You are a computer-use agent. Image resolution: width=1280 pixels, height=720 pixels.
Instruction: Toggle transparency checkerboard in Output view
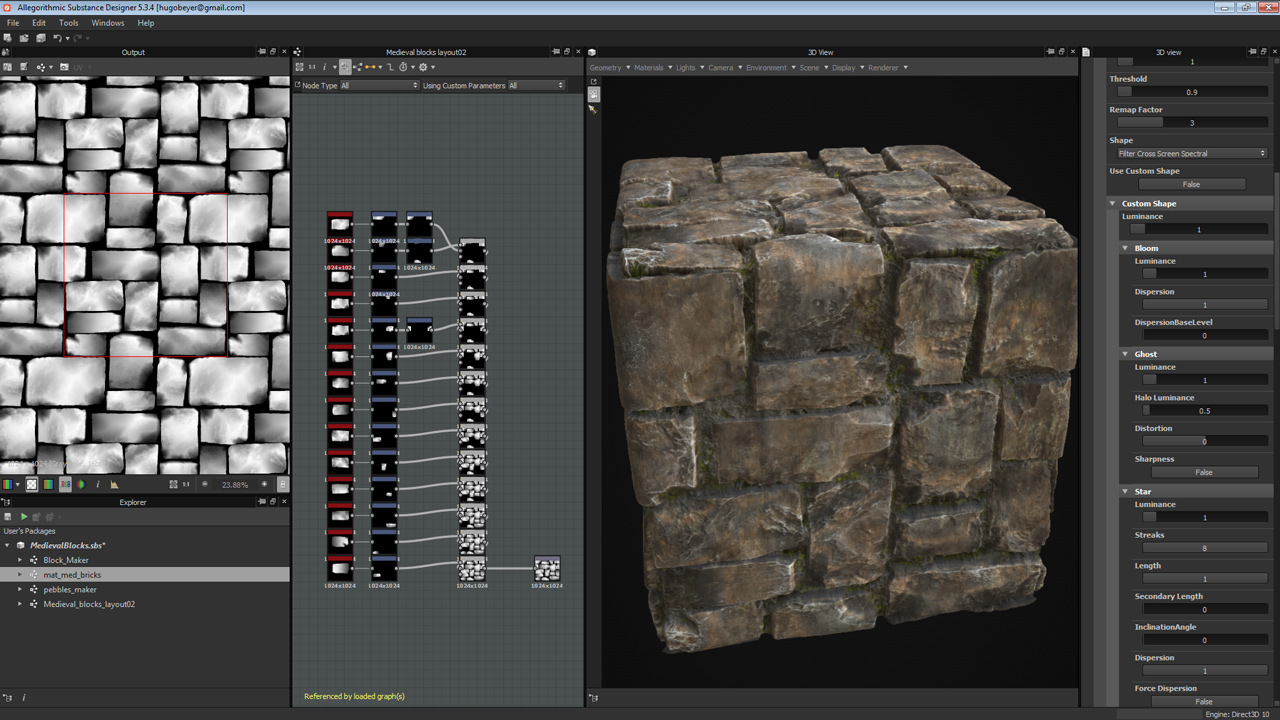click(31, 485)
